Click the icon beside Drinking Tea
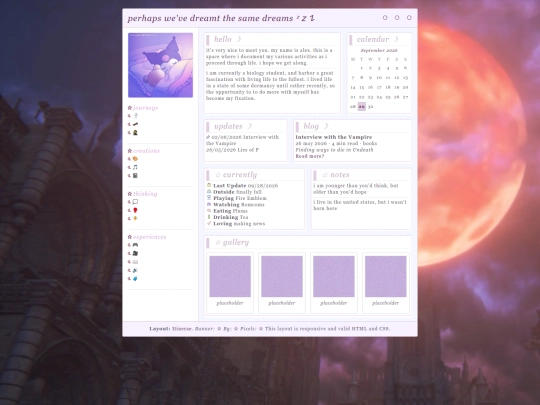The height and width of the screenshot is (405, 540). (209, 217)
